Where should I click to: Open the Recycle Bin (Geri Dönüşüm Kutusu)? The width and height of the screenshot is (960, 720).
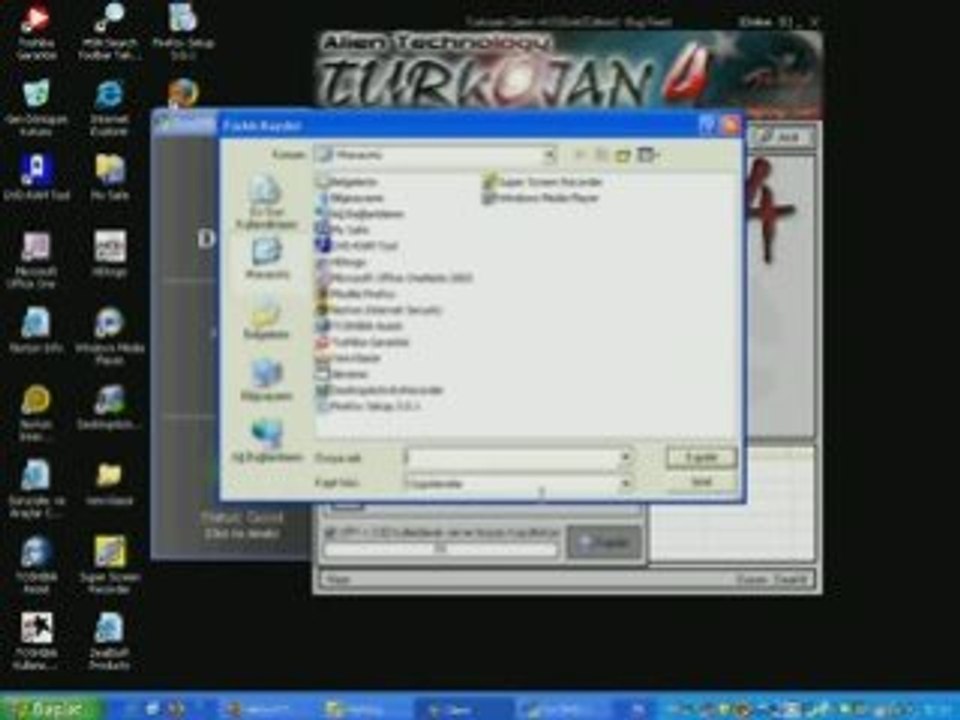36,108
